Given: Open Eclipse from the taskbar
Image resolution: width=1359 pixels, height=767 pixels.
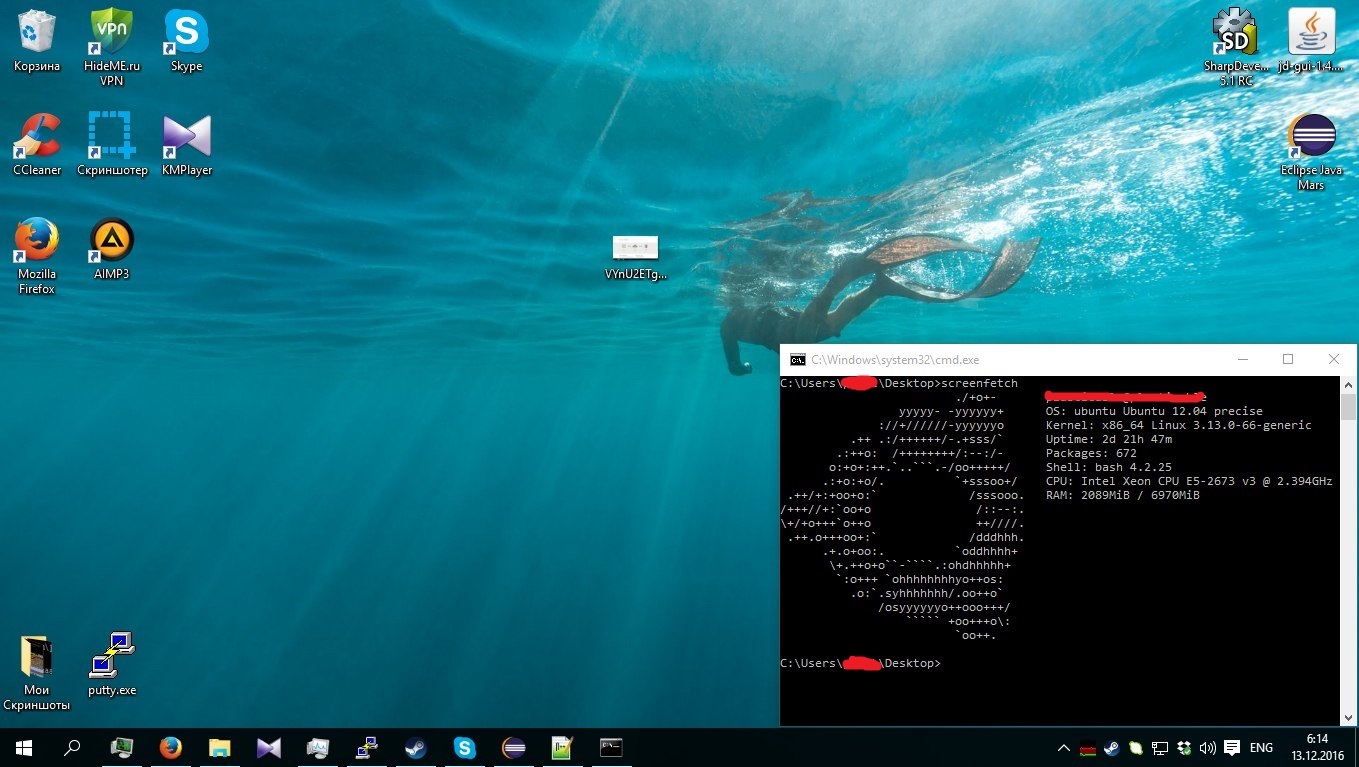Looking at the screenshot, I should point(513,747).
